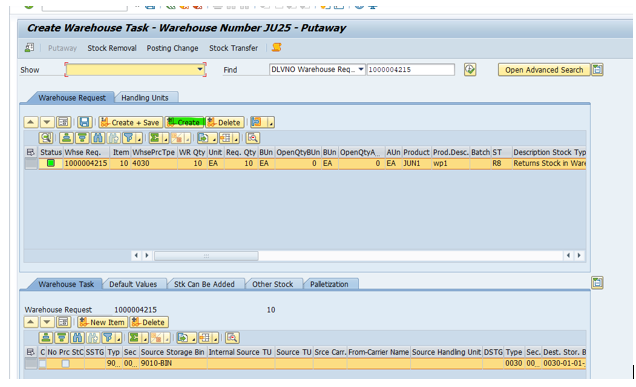
Task: Select row 1000004215 using its row selector
Action: coord(31,163)
